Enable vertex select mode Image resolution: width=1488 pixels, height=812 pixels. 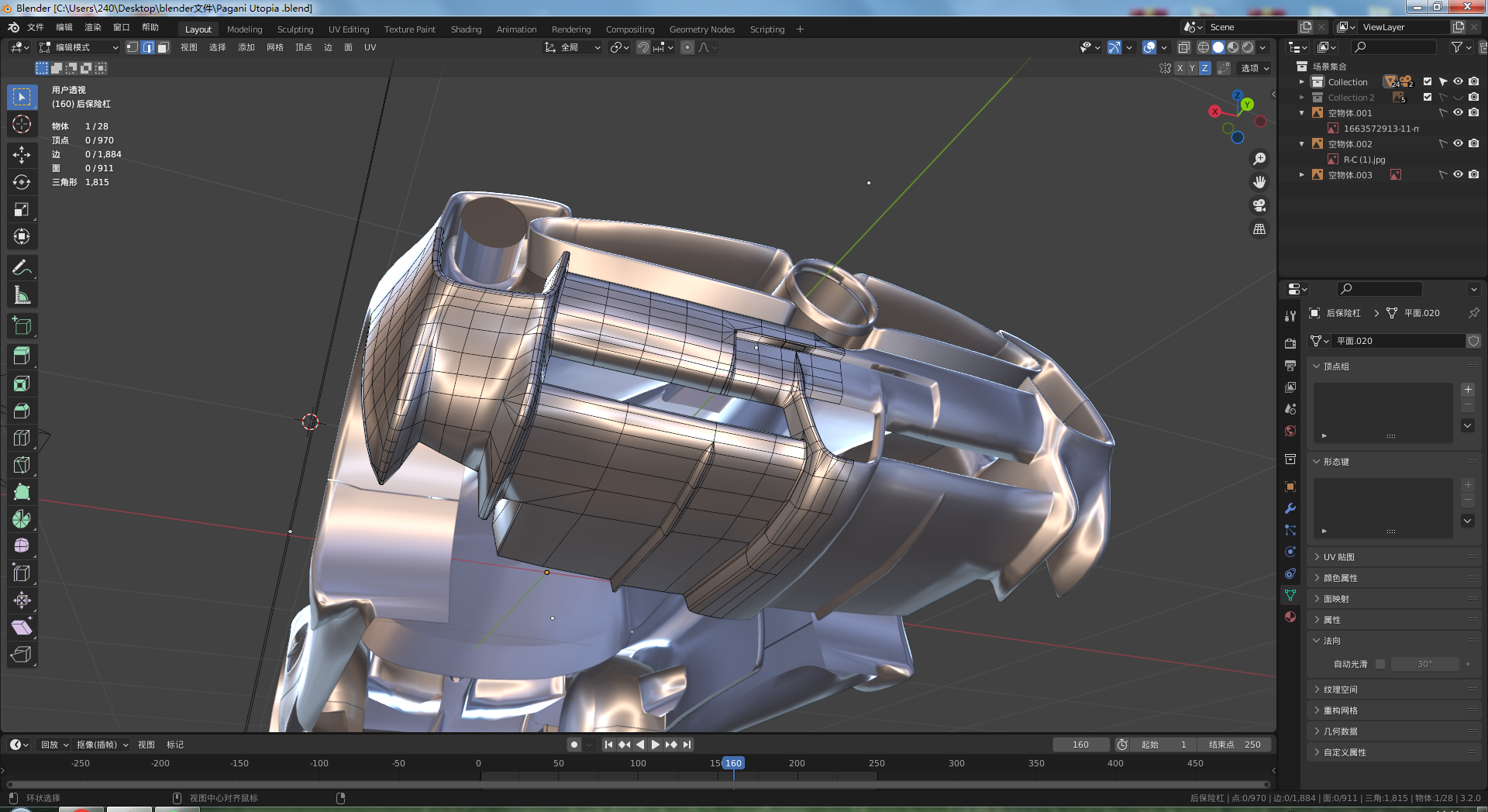(x=133, y=47)
